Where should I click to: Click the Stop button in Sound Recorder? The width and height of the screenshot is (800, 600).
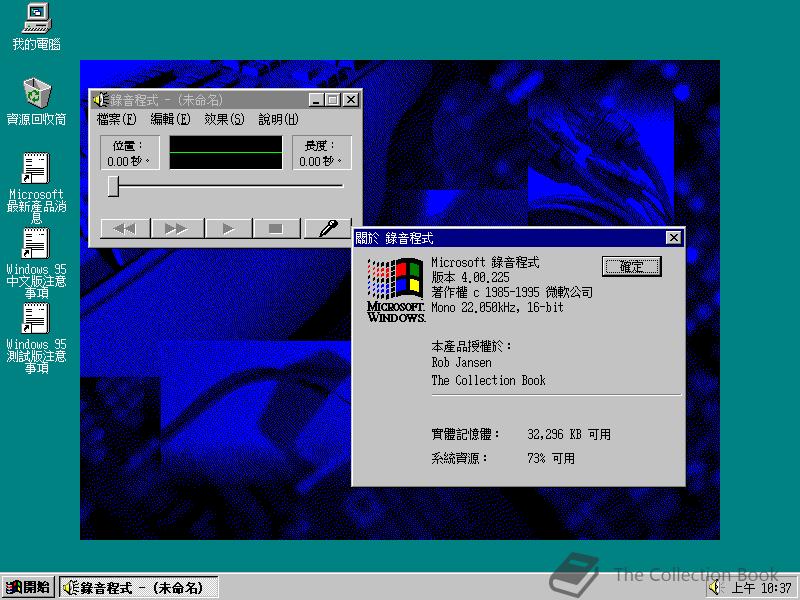tap(276, 229)
